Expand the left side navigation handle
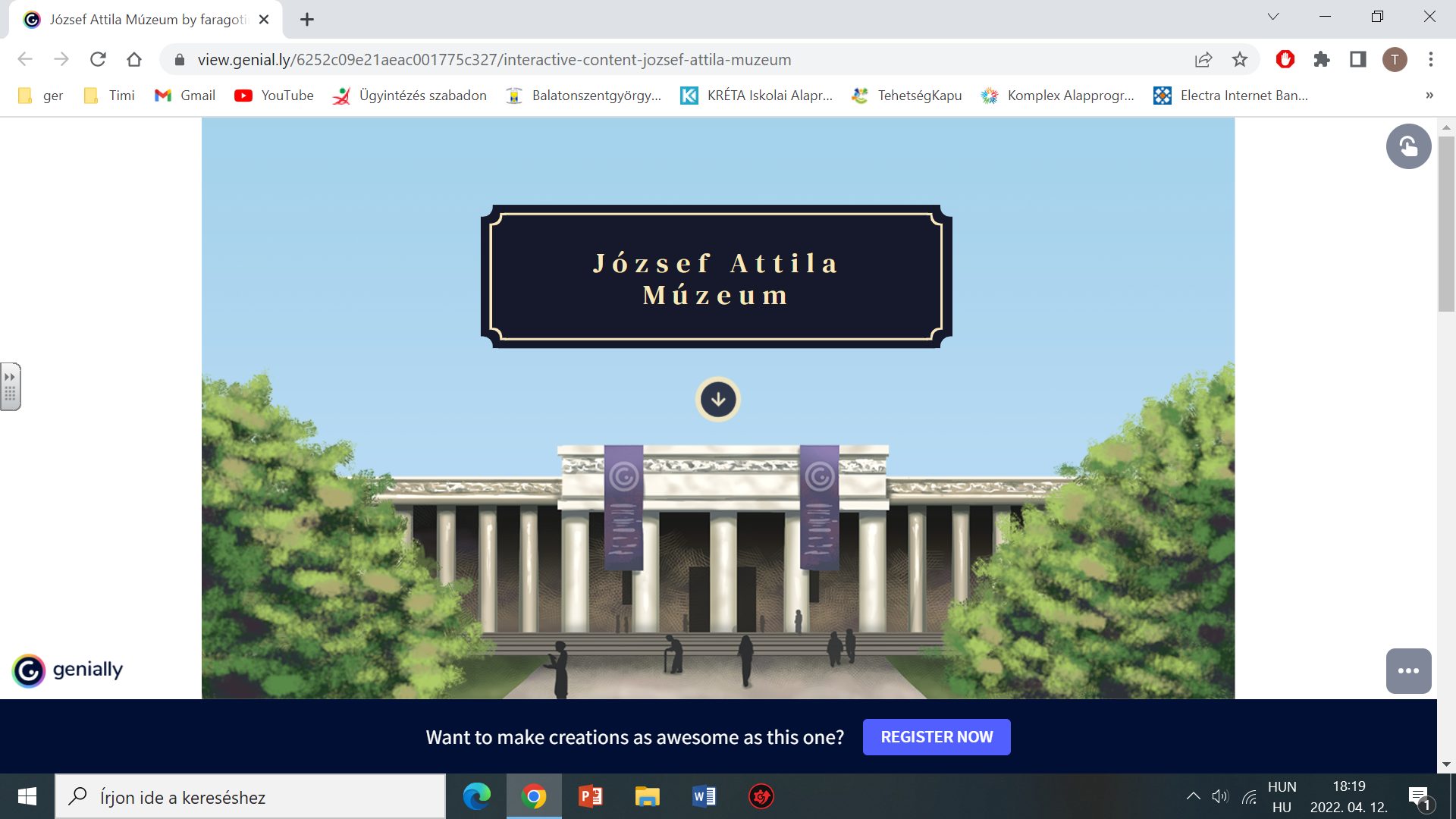The height and width of the screenshot is (819, 1456). [10, 387]
